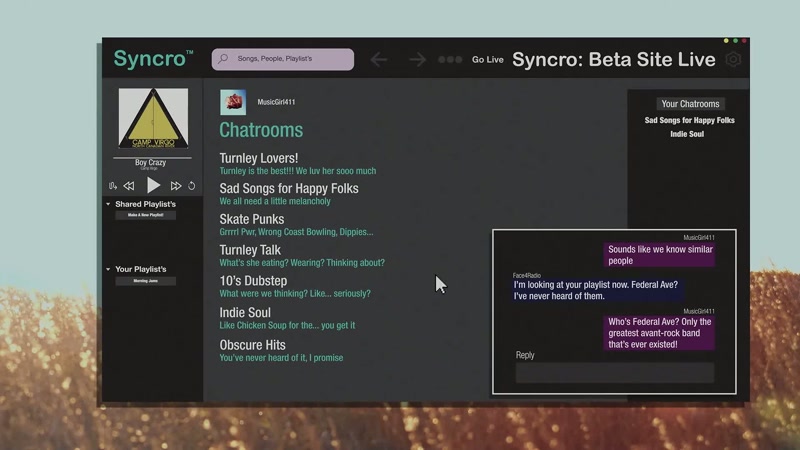This screenshot has width=800, height=450.
Task: Open the Skate Punks chatroom
Action: pyautogui.click(x=252, y=219)
